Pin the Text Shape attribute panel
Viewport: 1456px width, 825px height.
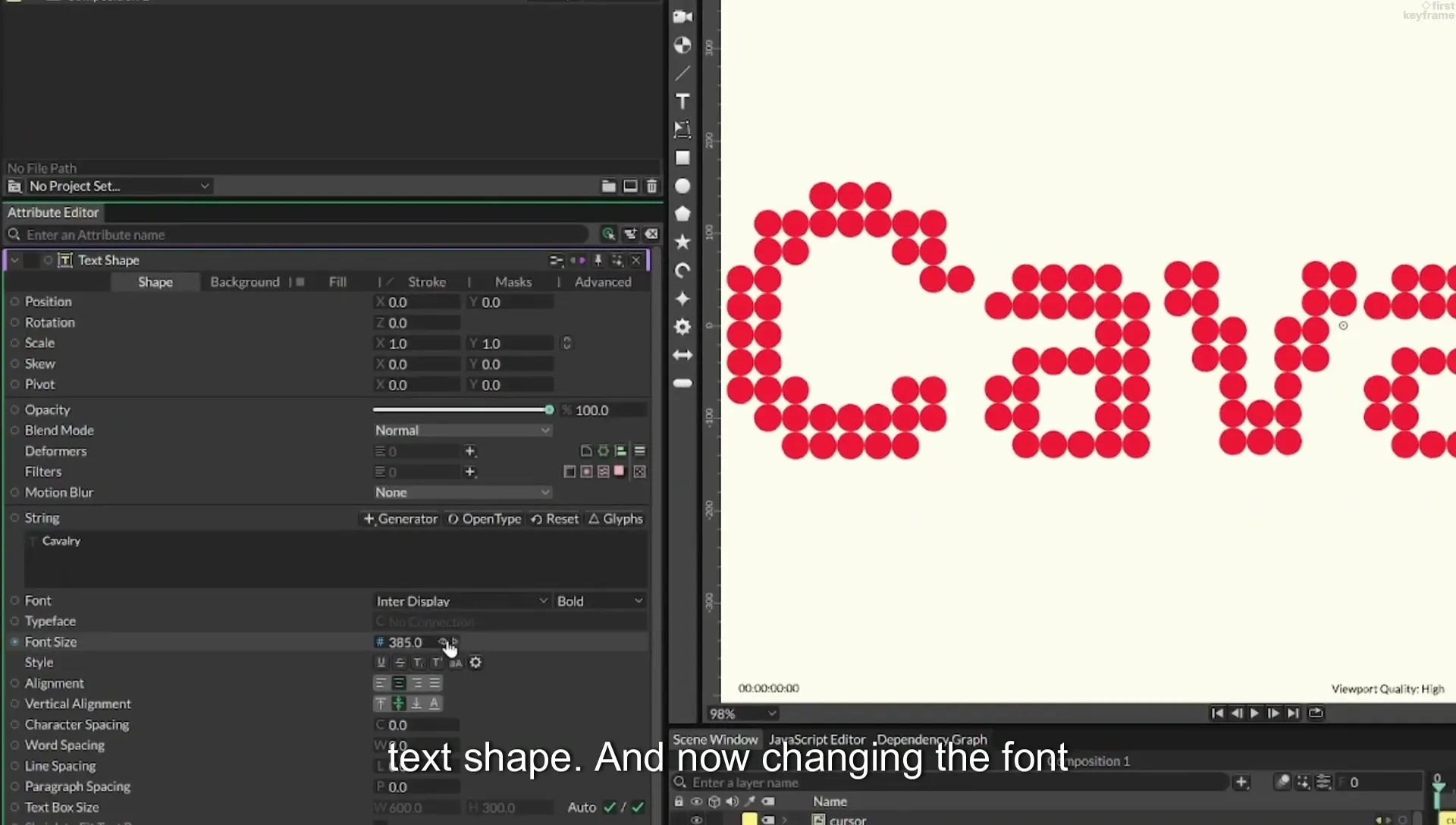pyautogui.click(x=598, y=260)
